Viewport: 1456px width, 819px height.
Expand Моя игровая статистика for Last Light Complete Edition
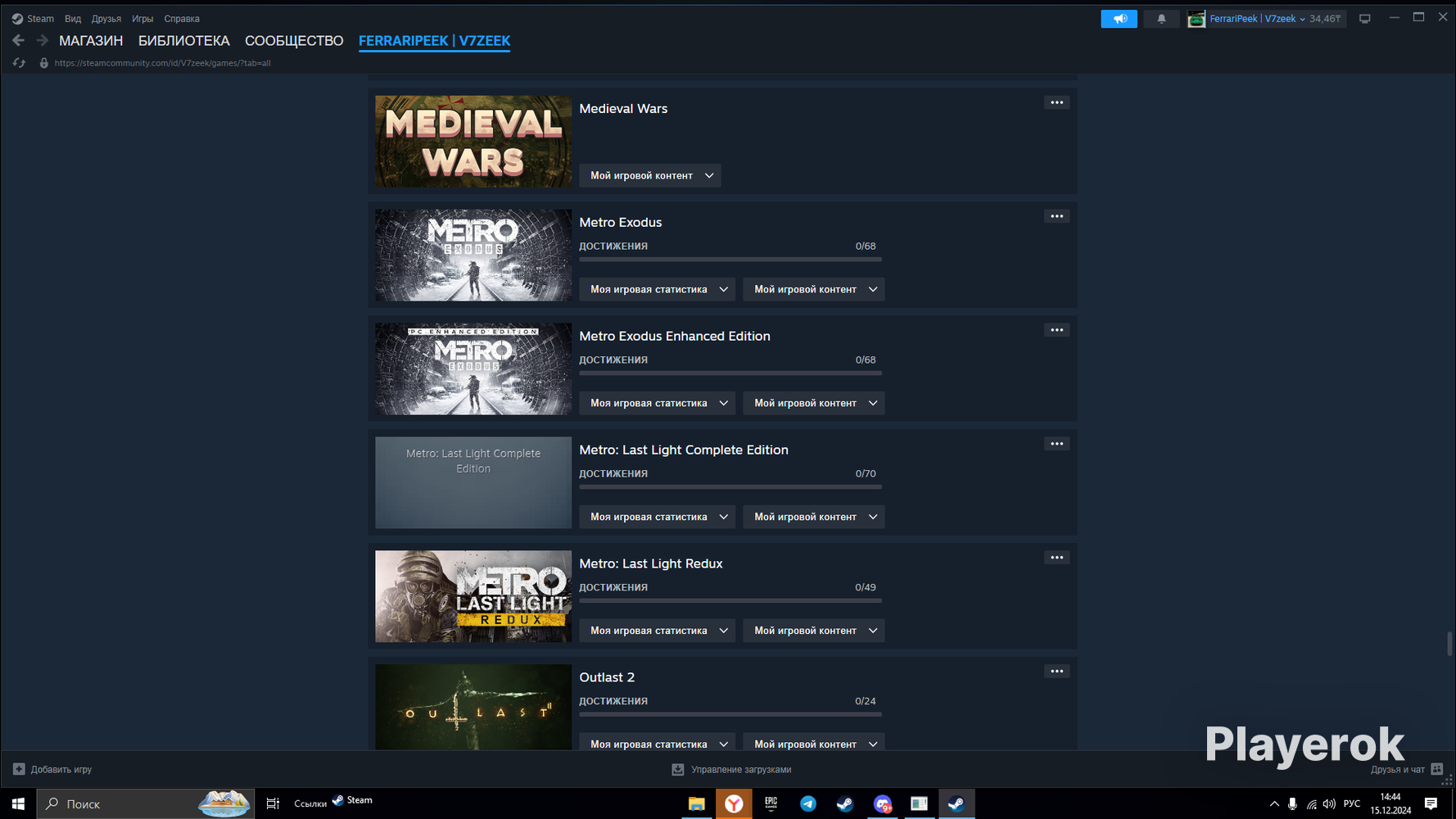point(658,517)
